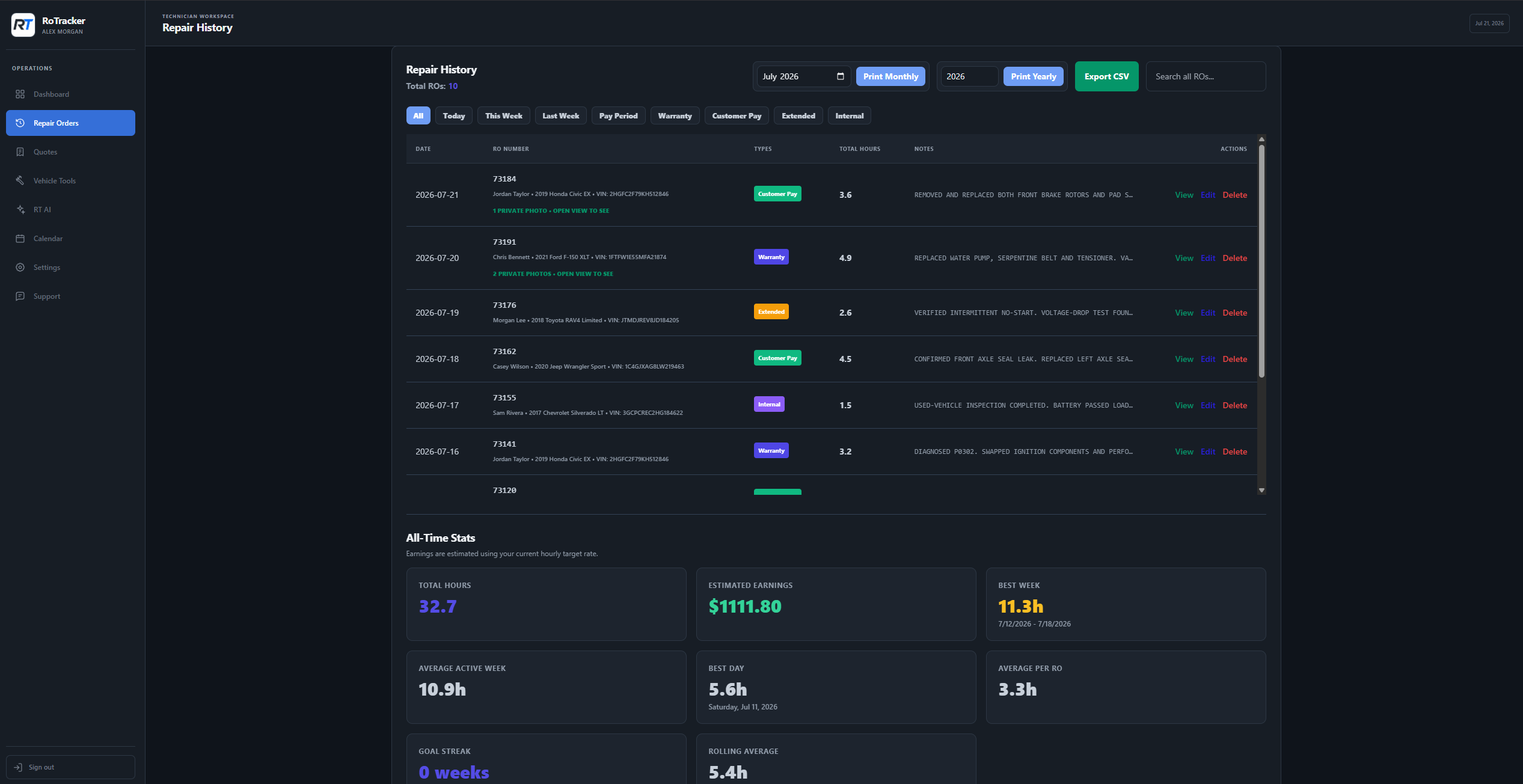Click the Settings gear icon

pyautogui.click(x=20, y=268)
